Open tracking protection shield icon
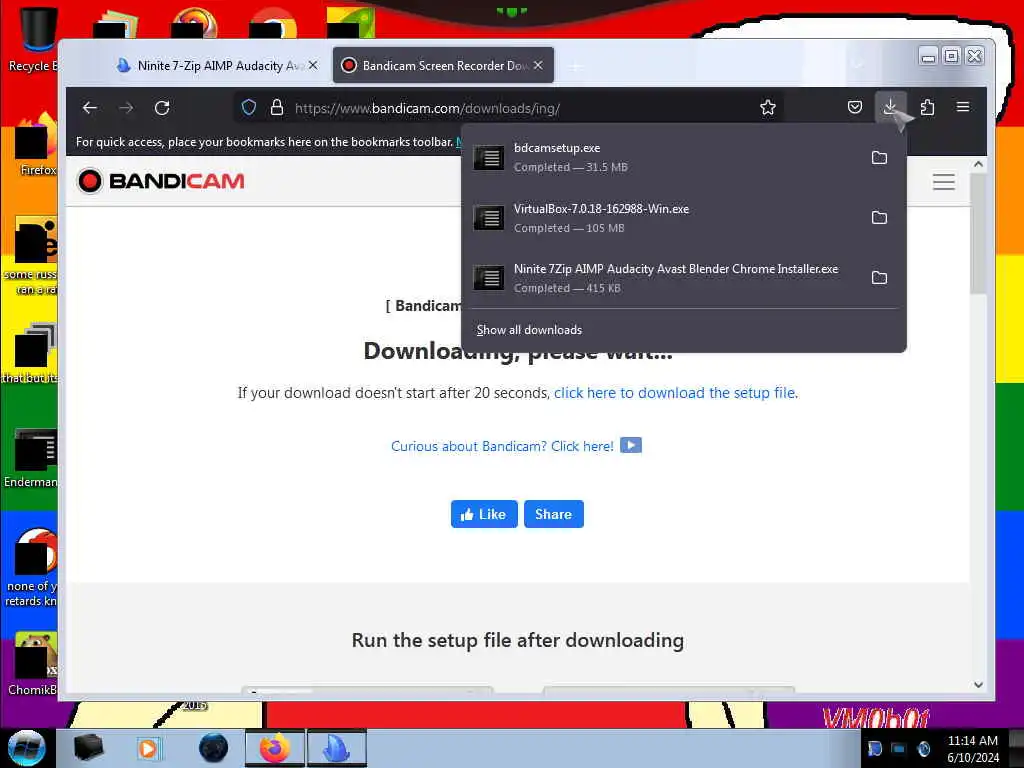This screenshot has height=768, width=1024. (x=249, y=108)
